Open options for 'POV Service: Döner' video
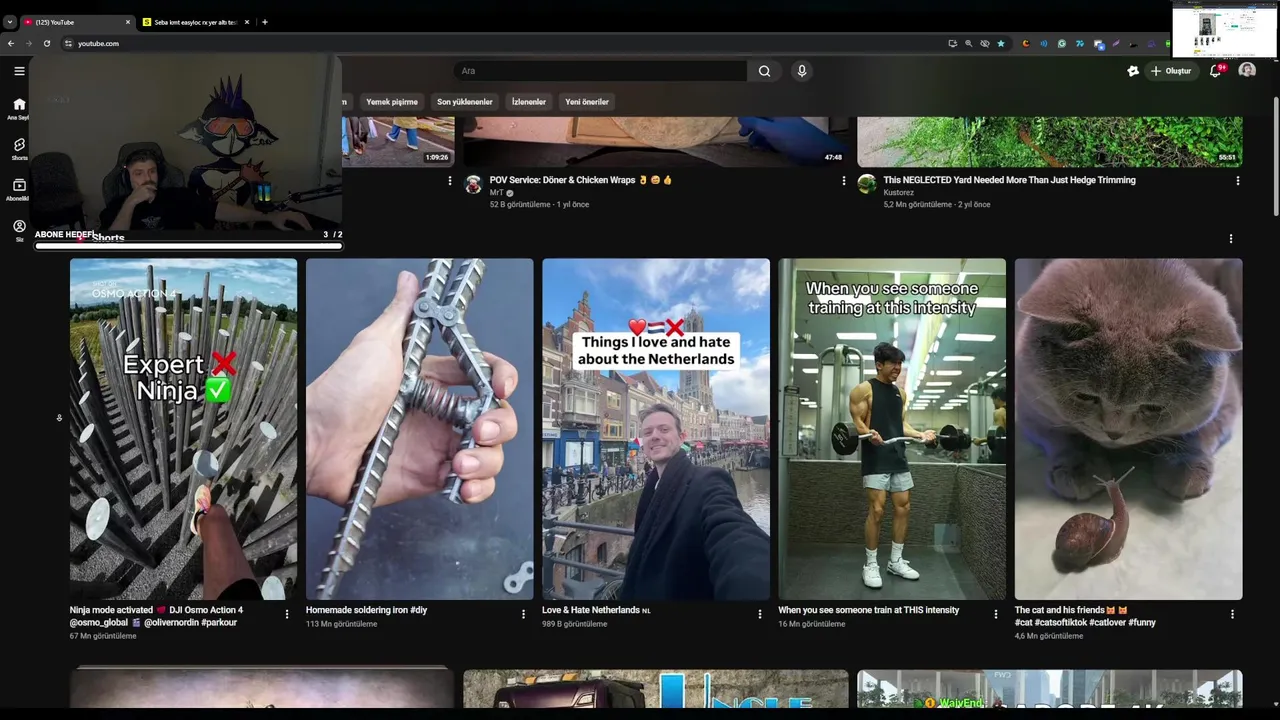The image size is (1280, 720). click(844, 181)
